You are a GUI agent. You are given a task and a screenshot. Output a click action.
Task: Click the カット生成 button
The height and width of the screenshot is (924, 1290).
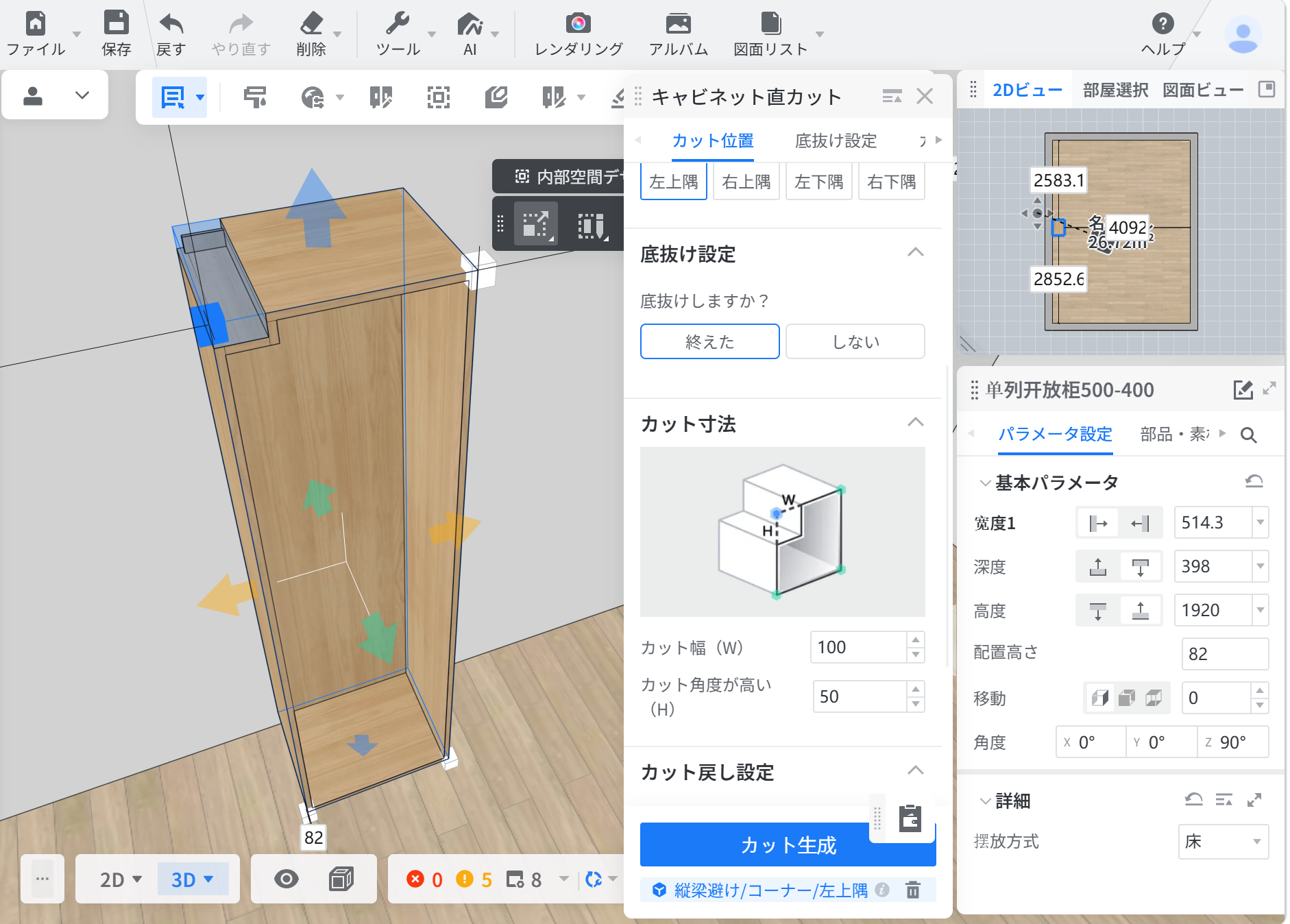point(788,845)
